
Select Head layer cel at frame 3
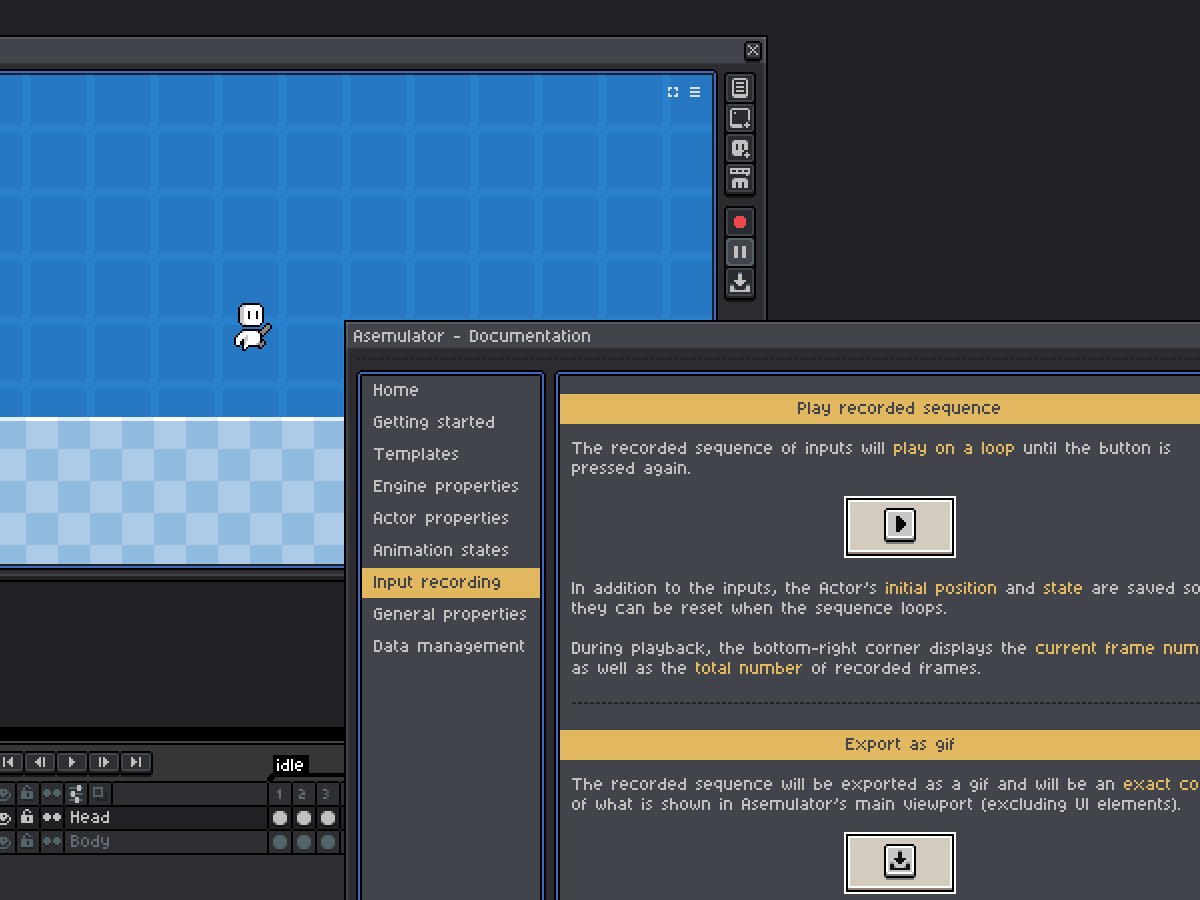[x=328, y=818]
